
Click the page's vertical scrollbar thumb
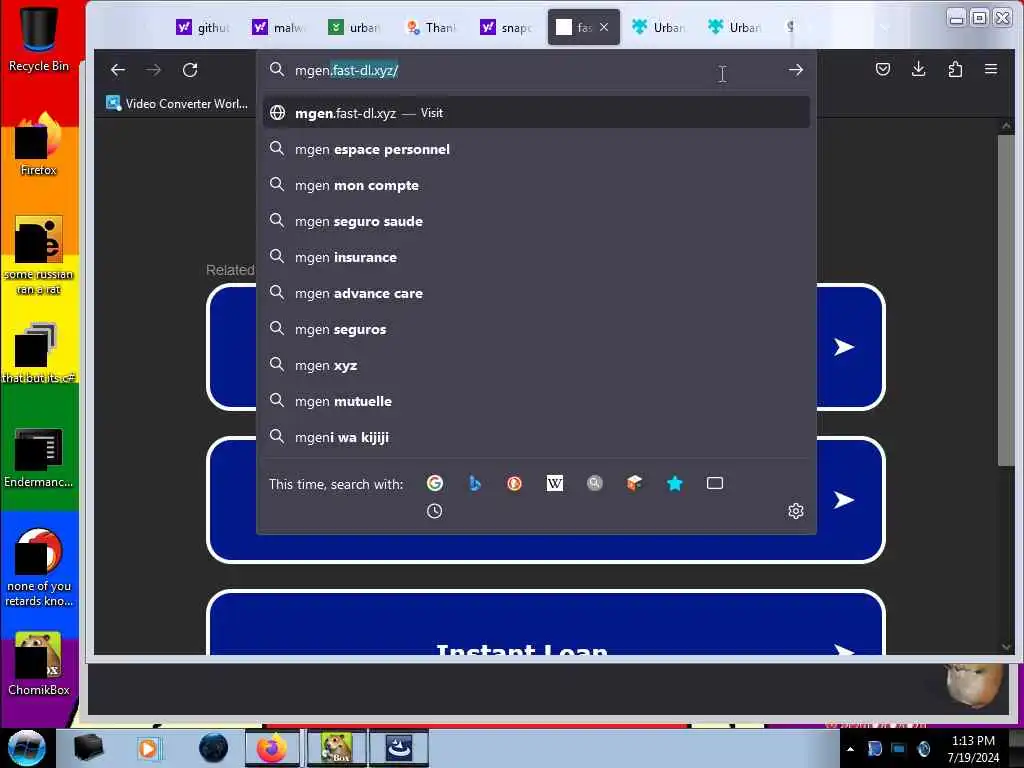[1005, 300]
